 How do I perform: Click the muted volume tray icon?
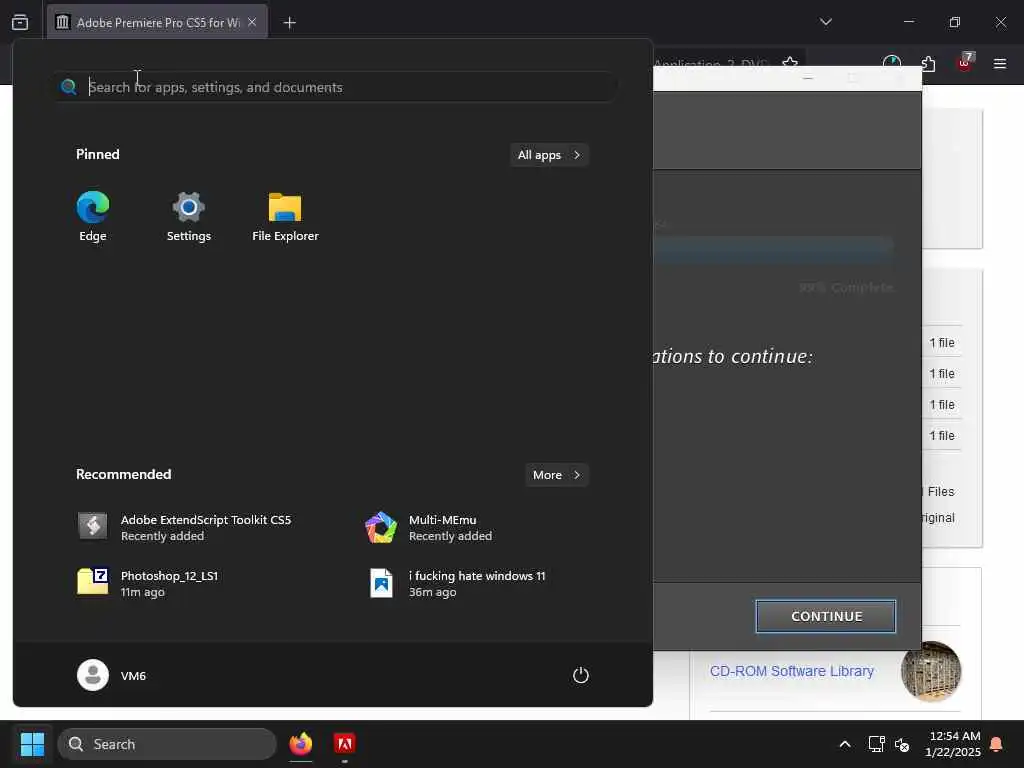[x=902, y=744]
